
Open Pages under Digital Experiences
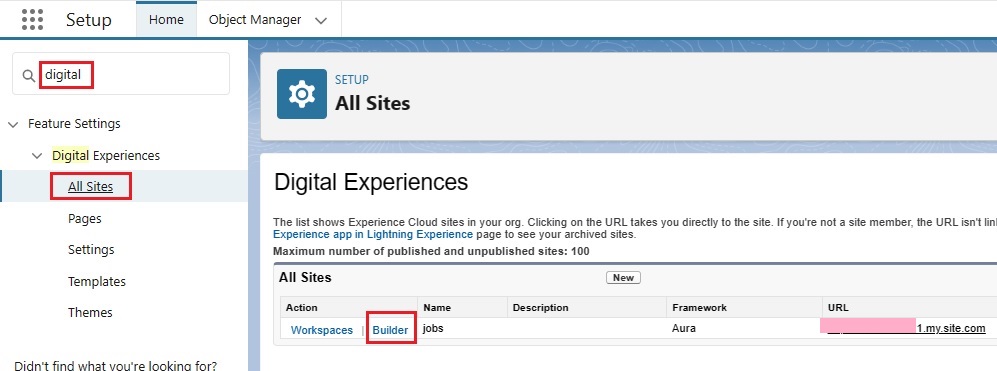pos(85,218)
